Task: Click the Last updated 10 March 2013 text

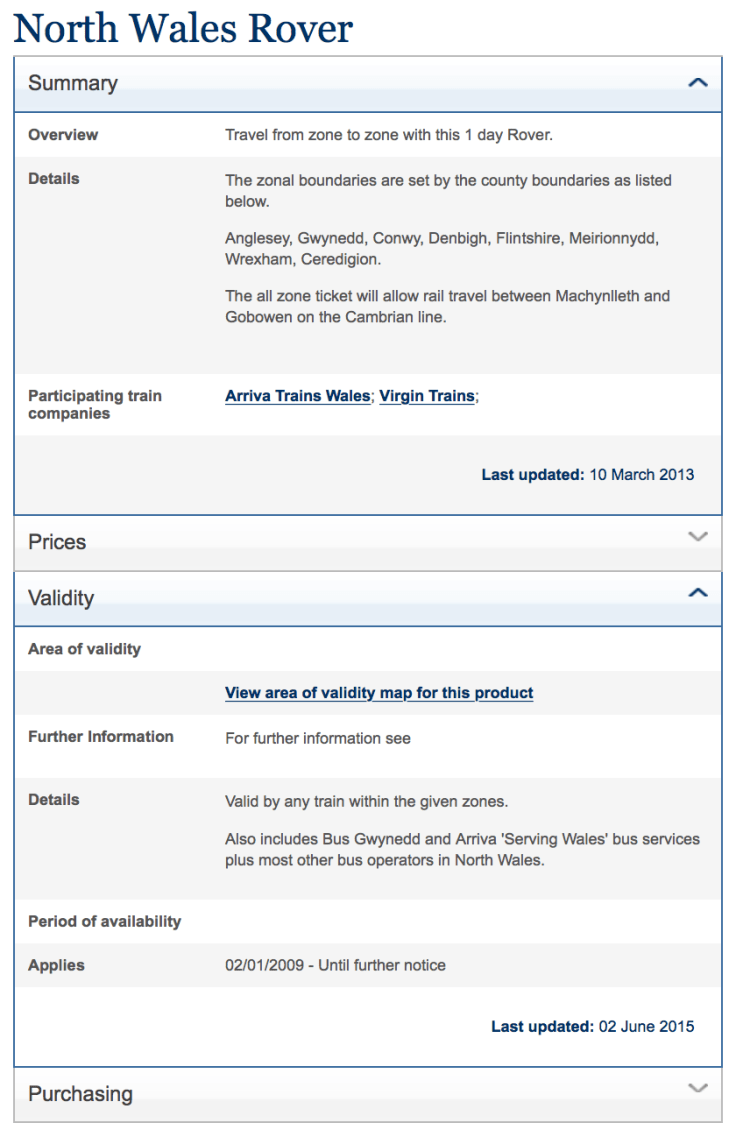Action: [587, 475]
